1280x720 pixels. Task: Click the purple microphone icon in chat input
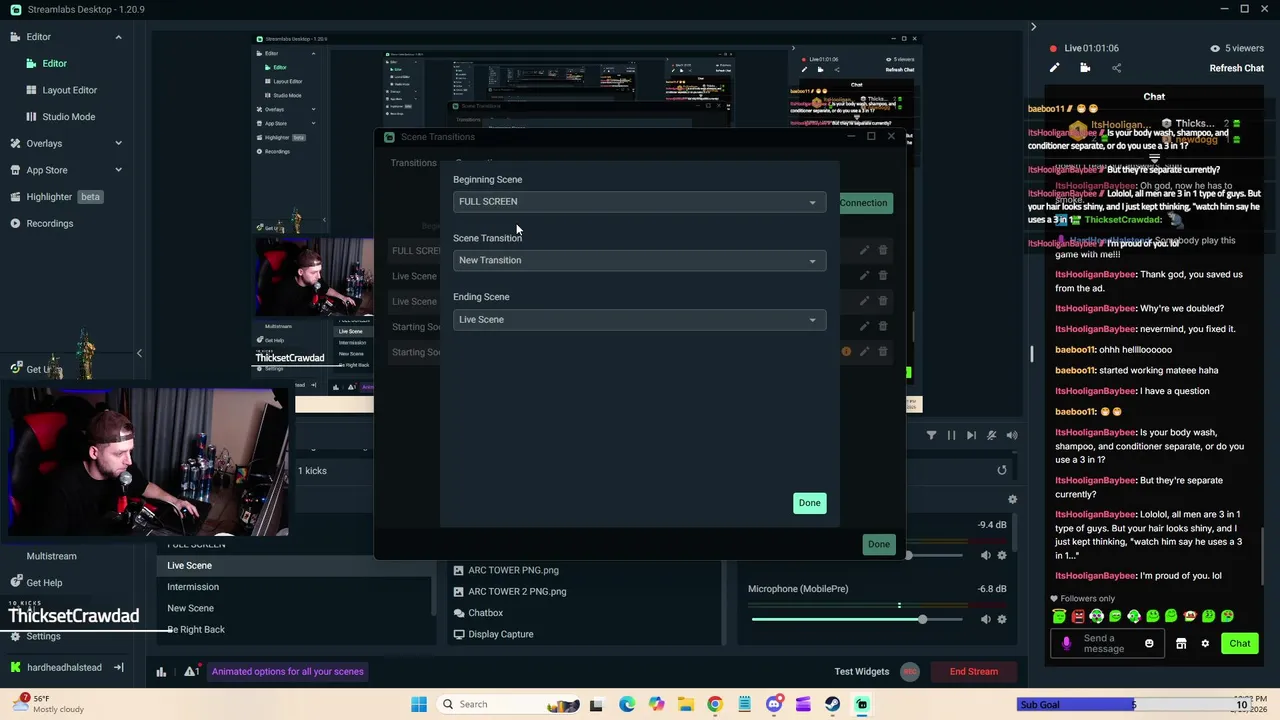pyautogui.click(x=1066, y=643)
